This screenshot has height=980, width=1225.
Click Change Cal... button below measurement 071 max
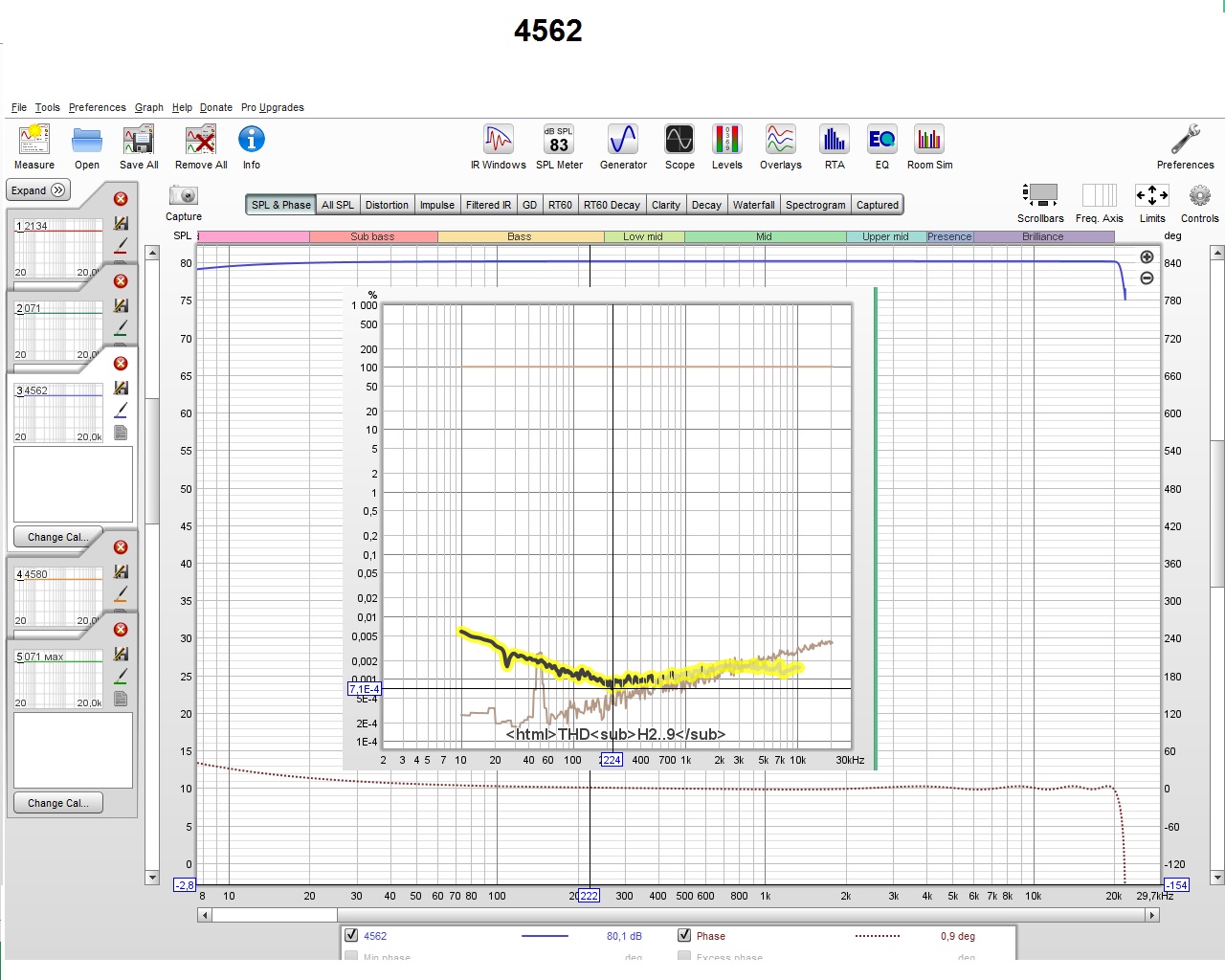coord(58,803)
